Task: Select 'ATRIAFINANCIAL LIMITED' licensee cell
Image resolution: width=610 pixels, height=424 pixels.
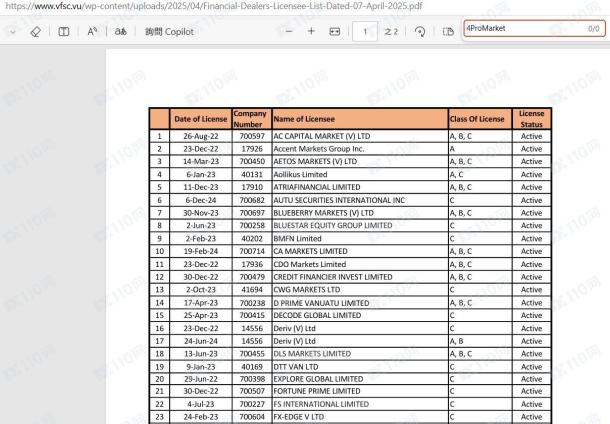Action: point(360,187)
